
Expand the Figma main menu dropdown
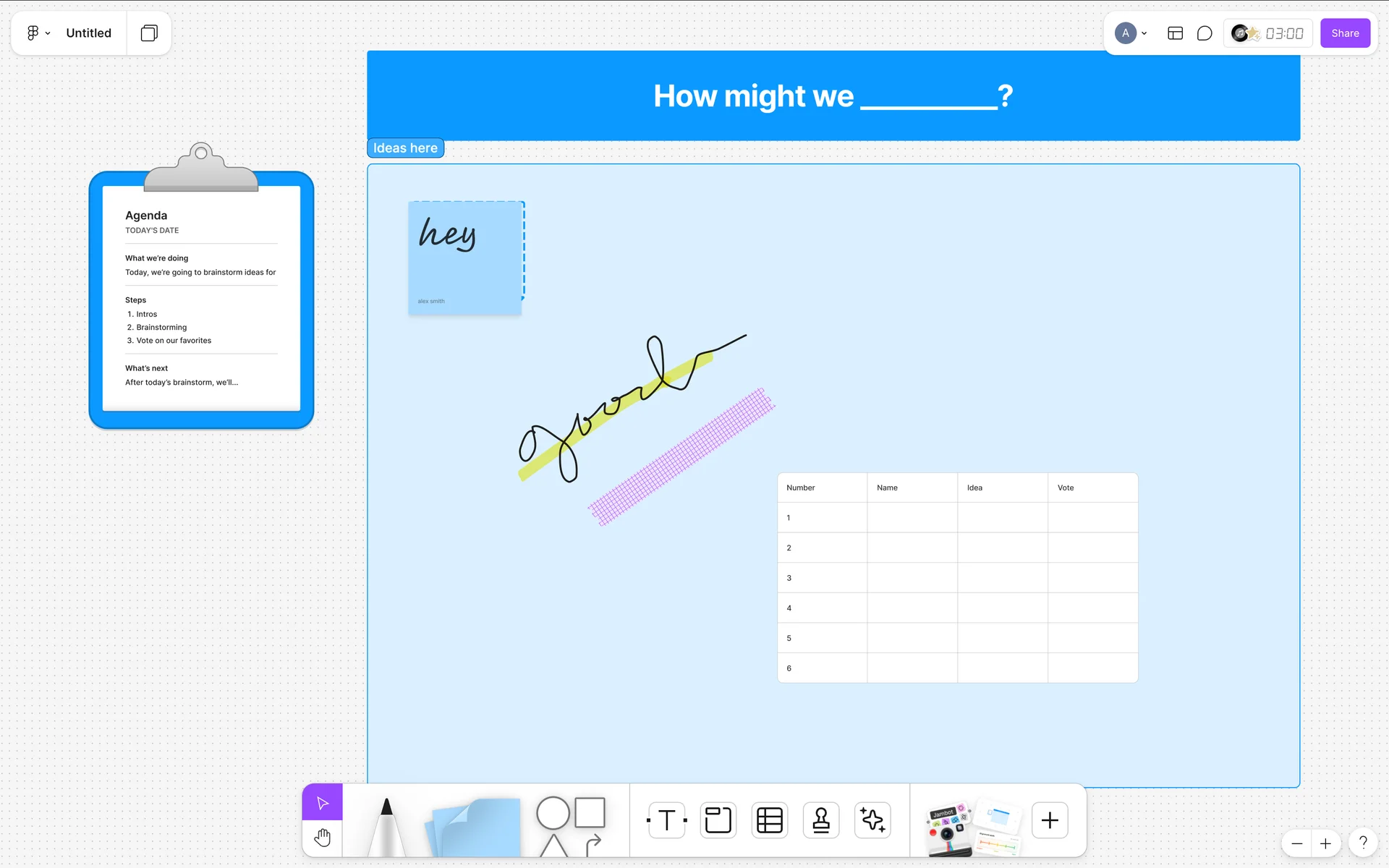coord(38,33)
